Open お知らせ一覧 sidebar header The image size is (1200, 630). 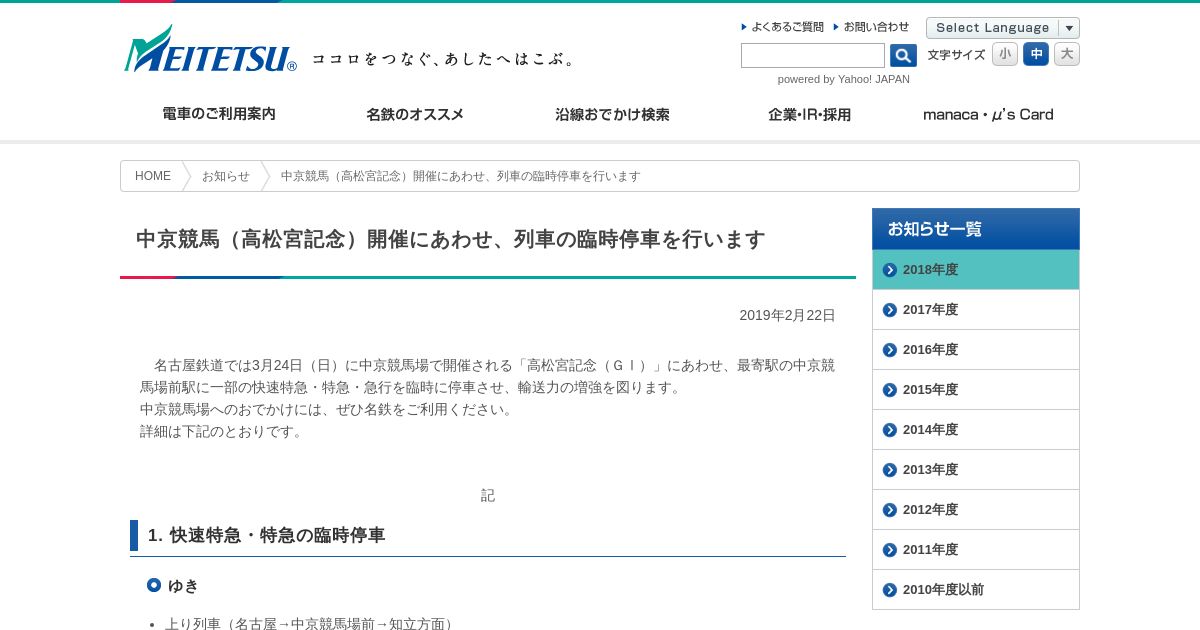point(976,229)
